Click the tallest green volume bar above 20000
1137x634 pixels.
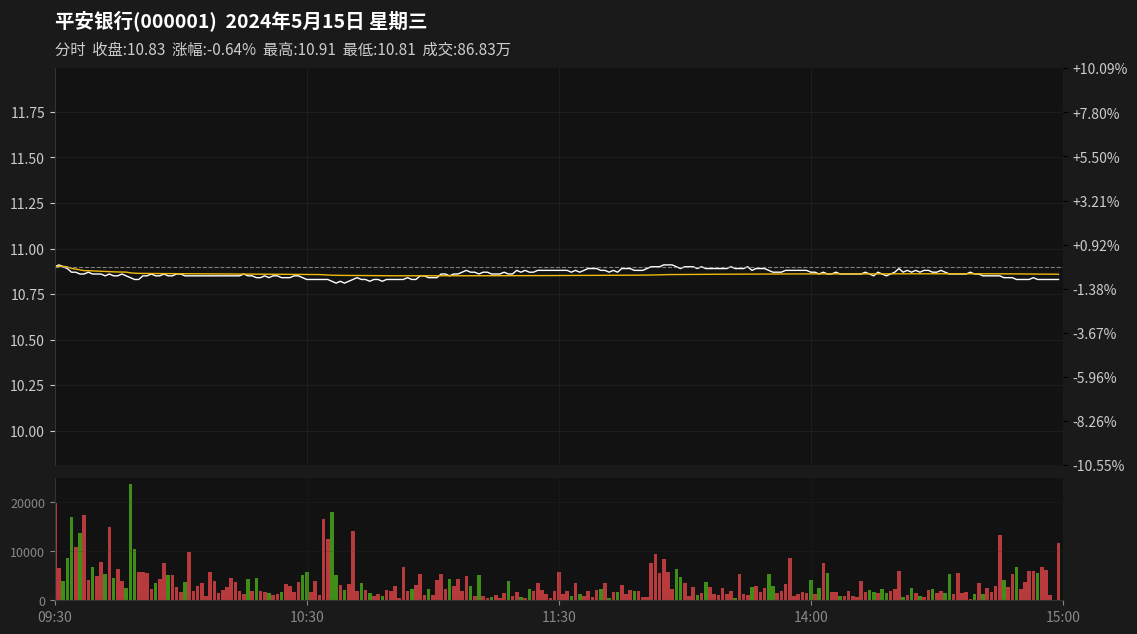point(131,542)
